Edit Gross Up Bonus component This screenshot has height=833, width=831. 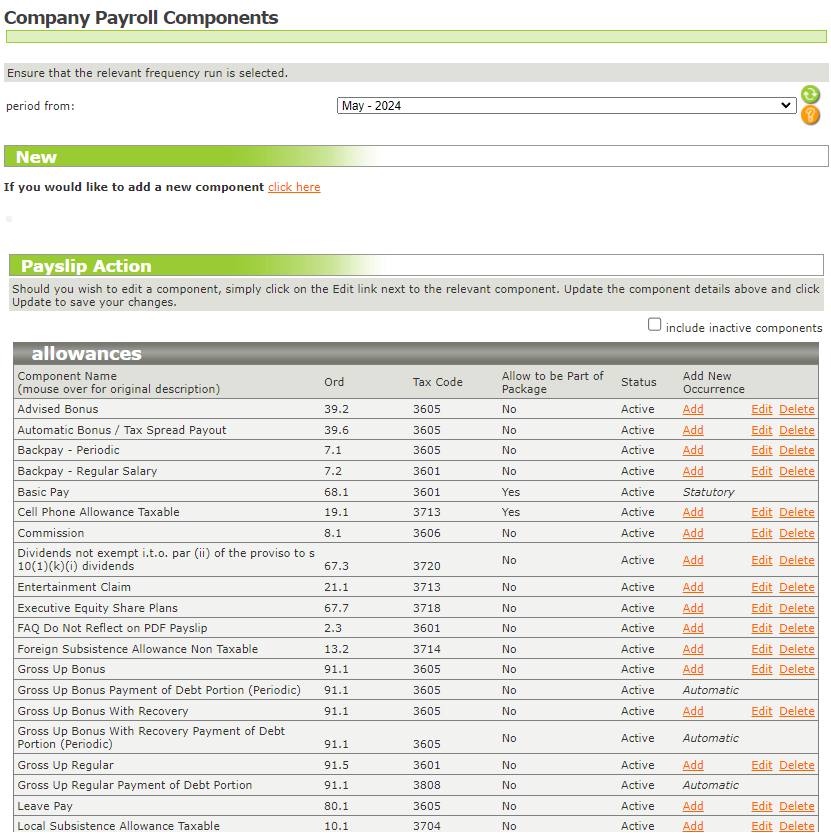point(762,669)
